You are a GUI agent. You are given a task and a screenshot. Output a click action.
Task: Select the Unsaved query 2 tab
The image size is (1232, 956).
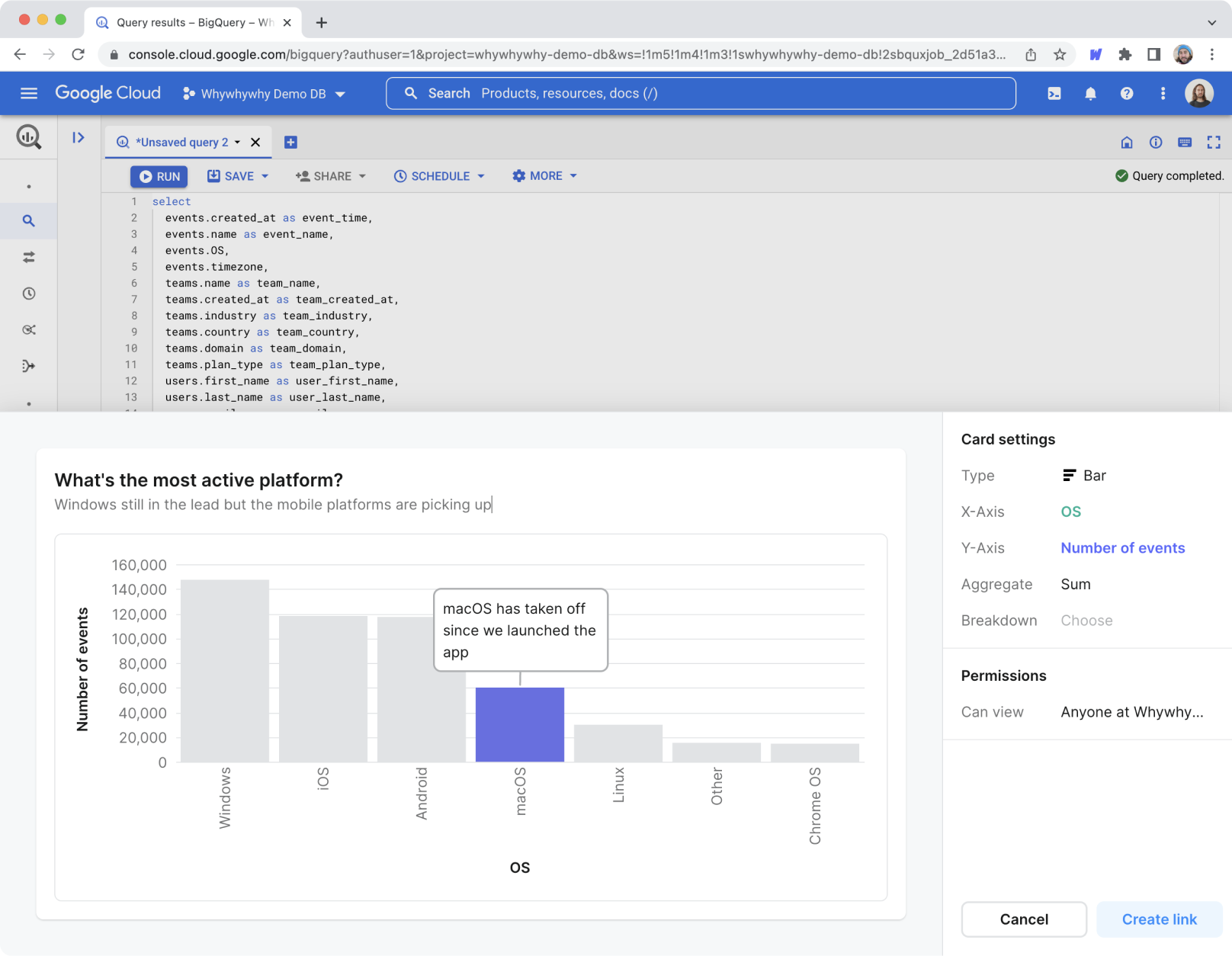coord(181,143)
